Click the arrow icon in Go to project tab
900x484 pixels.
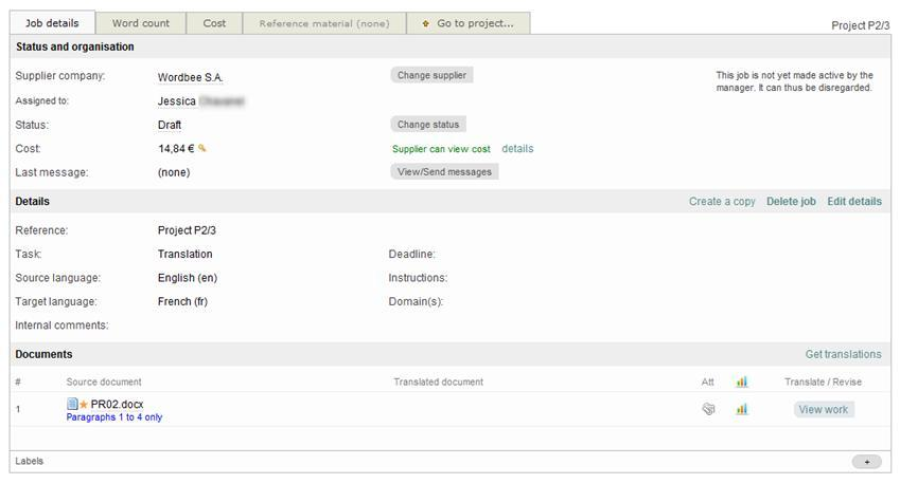pos(426,23)
